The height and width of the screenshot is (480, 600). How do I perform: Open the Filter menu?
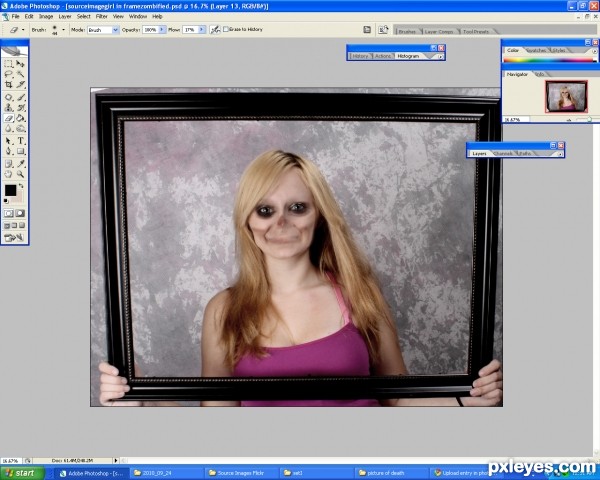[x=101, y=16]
